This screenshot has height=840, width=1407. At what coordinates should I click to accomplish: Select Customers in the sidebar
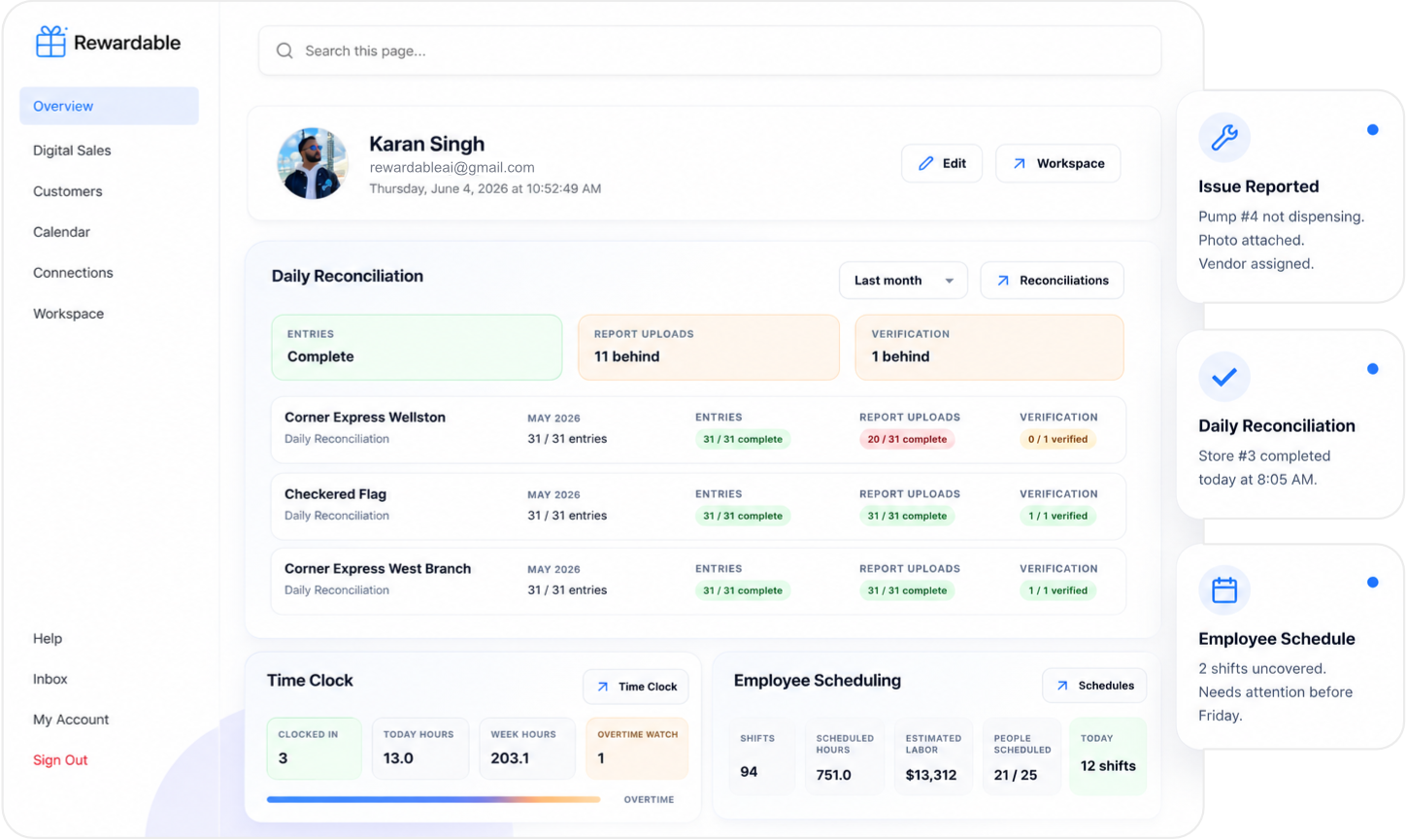67,191
